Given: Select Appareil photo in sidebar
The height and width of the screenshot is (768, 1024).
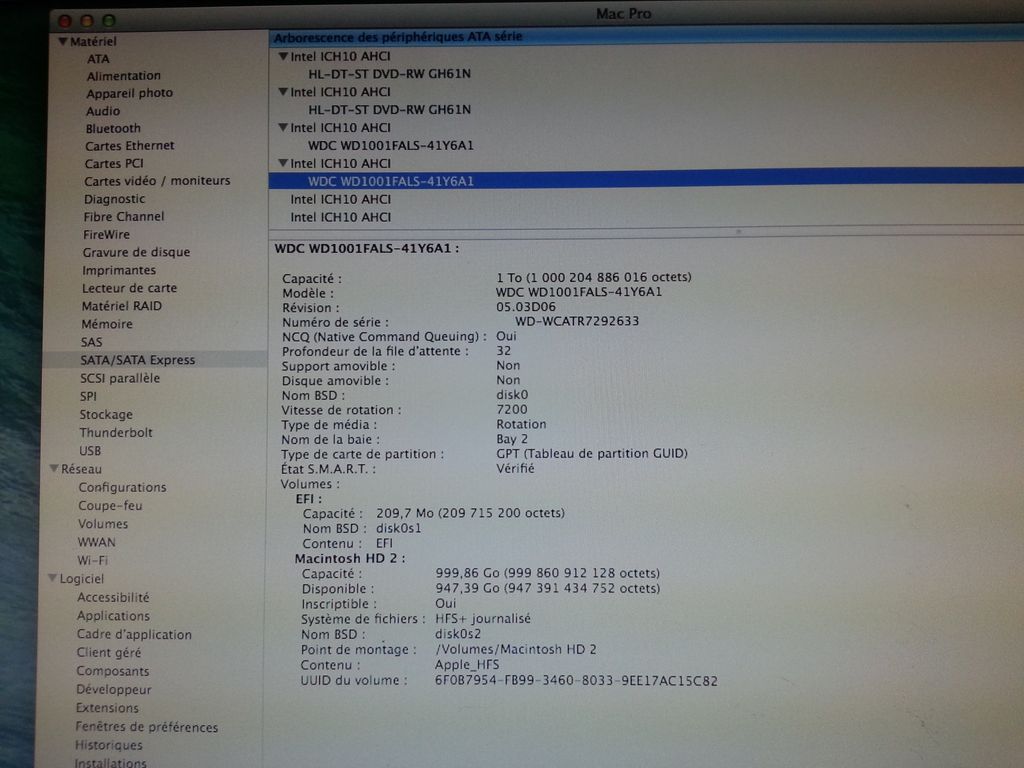Looking at the screenshot, I should coord(129,93).
